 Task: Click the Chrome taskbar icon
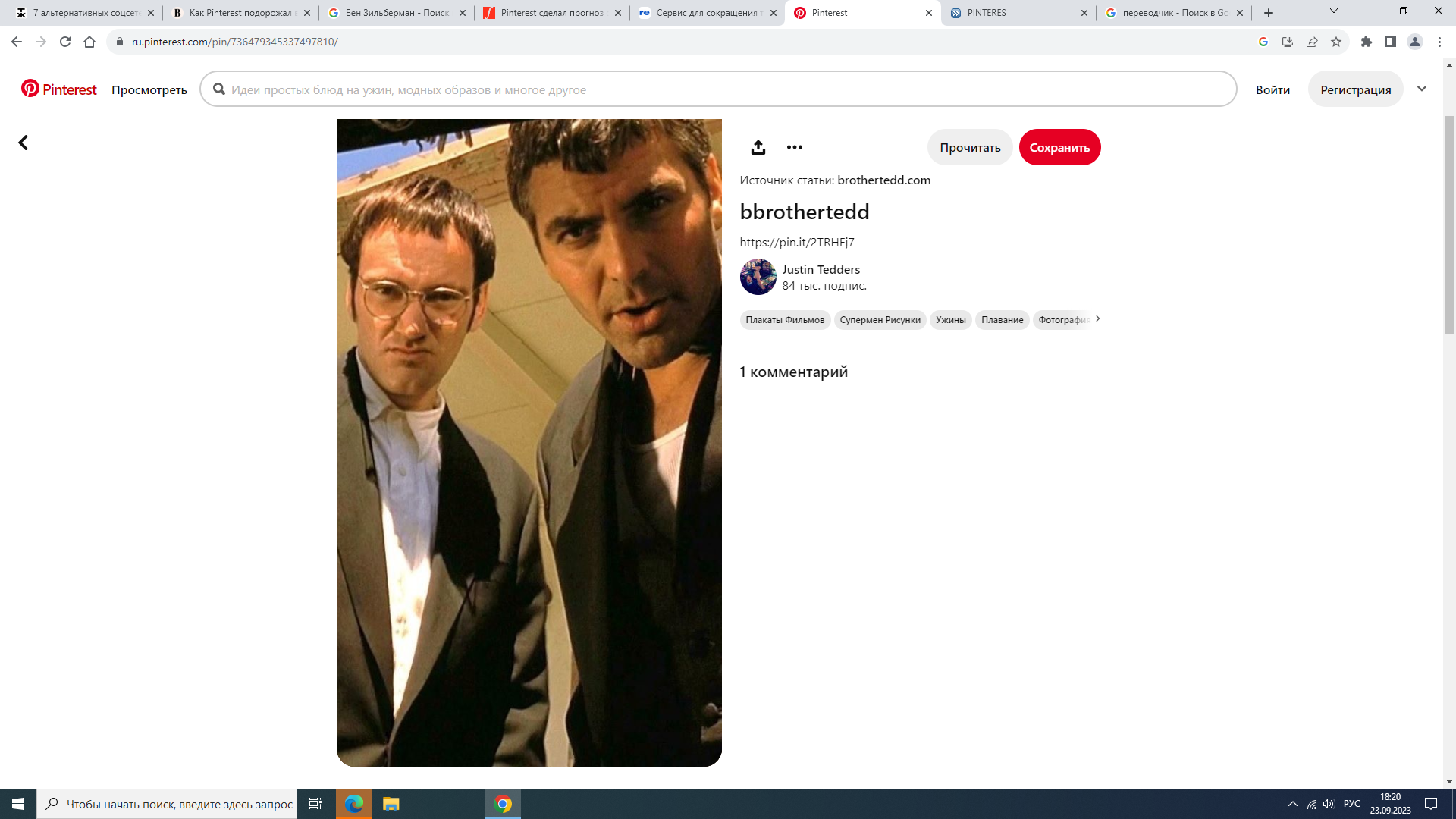503,804
